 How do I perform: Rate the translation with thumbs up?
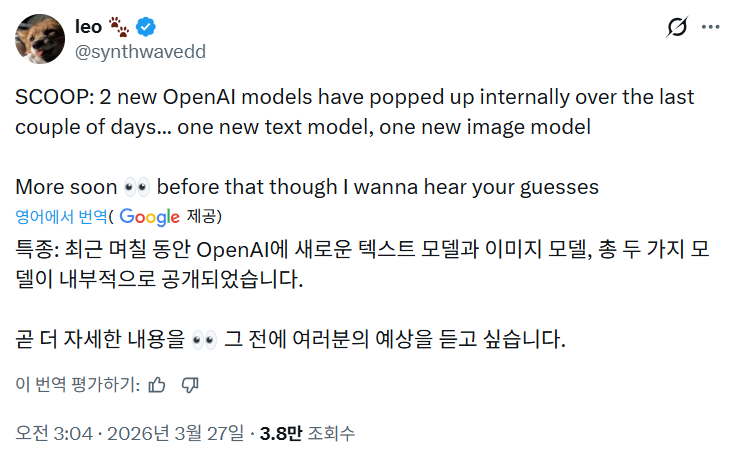pyautogui.click(x=156, y=384)
